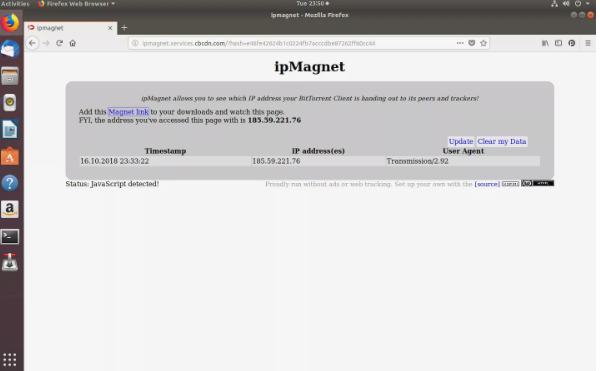Open Firefox Web Browser app menu
The width and height of the screenshot is (600, 371).
(77, 4)
